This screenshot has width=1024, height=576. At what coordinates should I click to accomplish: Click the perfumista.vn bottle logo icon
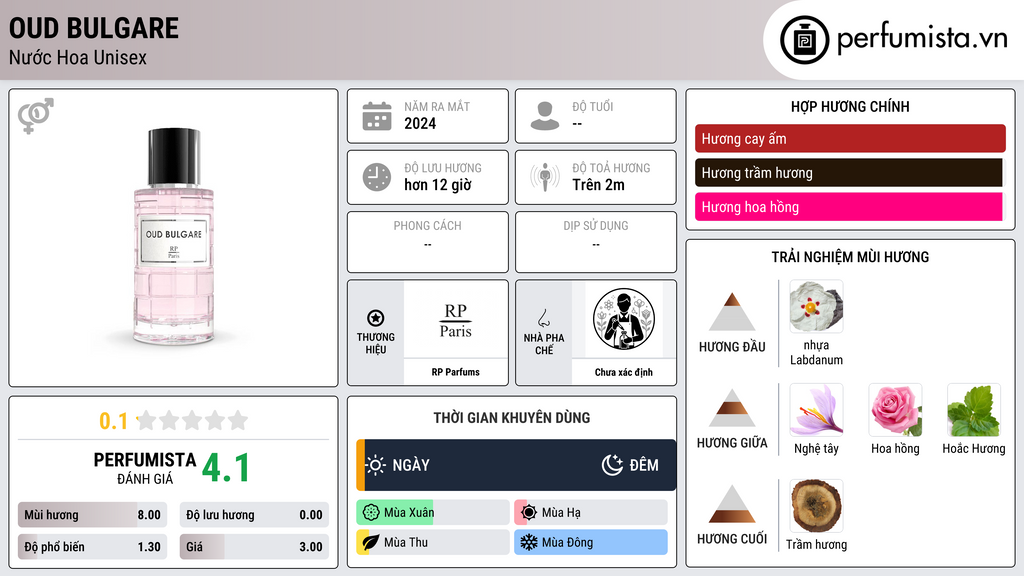point(804,40)
